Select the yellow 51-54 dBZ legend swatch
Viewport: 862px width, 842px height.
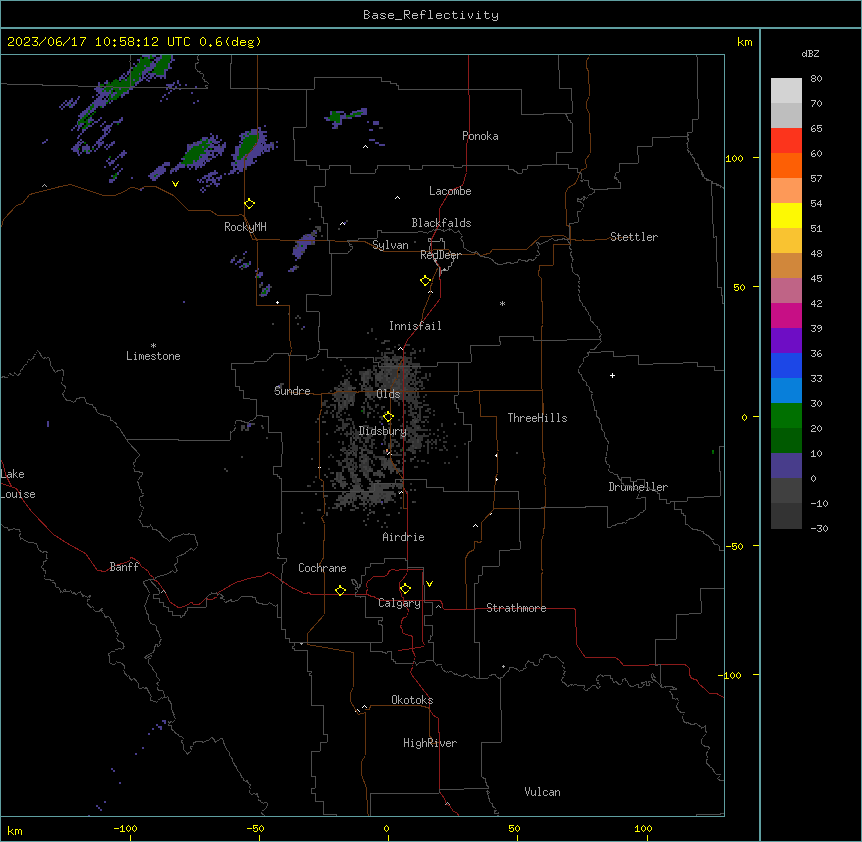point(786,215)
